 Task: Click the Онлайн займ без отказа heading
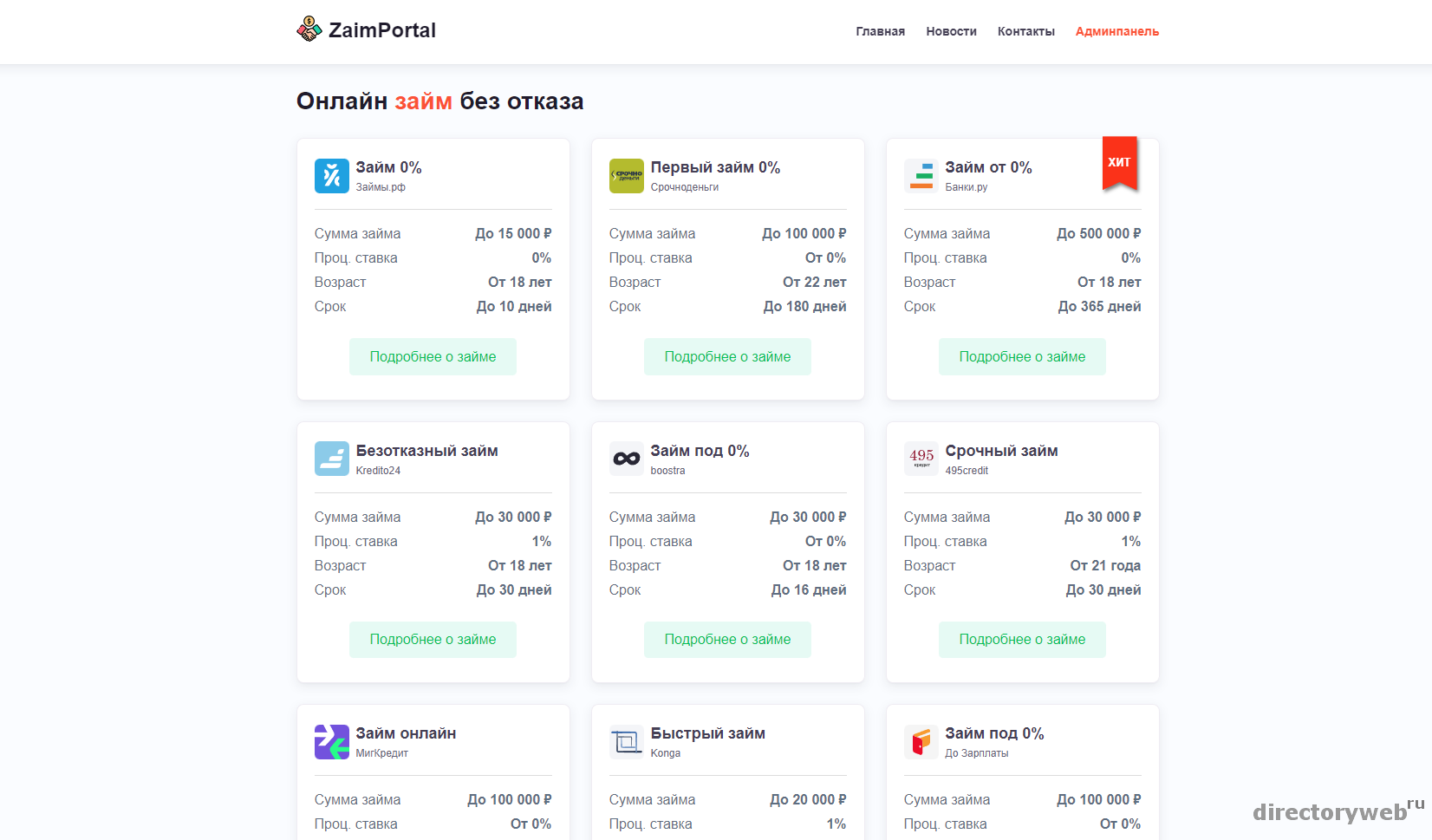439,101
